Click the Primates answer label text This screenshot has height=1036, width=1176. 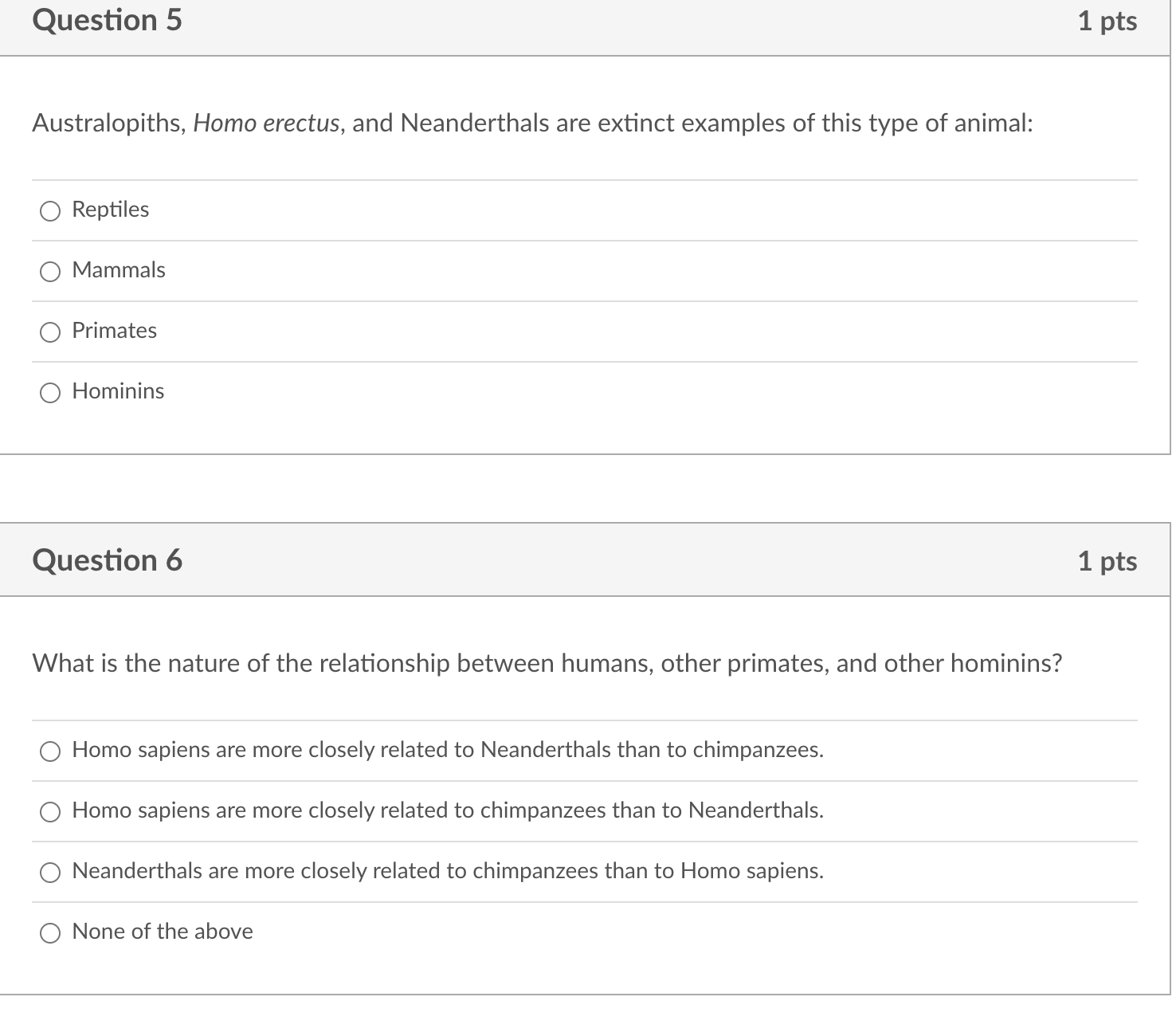pyautogui.click(x=114, y=331)
